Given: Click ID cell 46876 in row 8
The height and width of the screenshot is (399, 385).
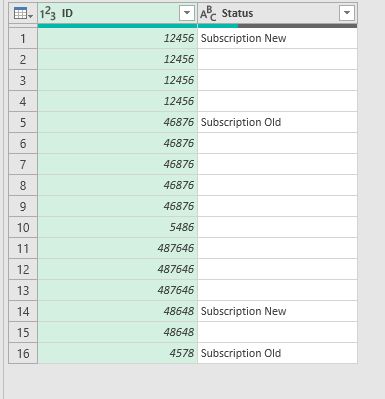Looking at the screenshot, I should click(118, 185).
